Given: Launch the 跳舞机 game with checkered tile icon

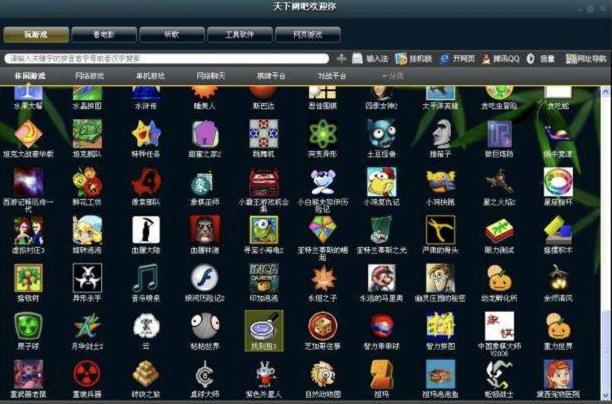Looking at the screenshot, I should coord(264,134).
